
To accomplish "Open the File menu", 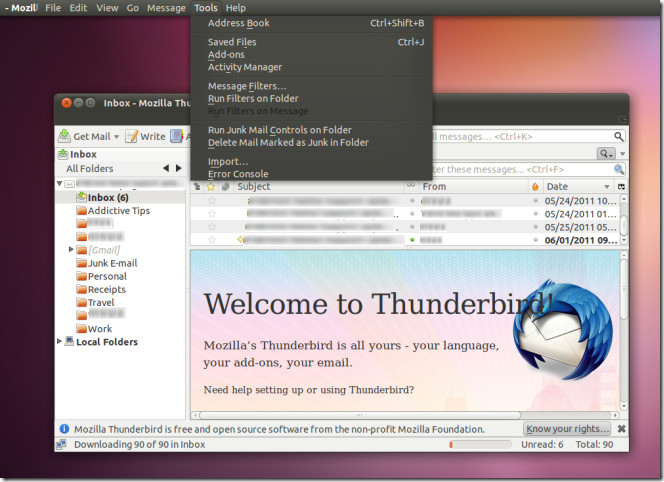I will (53, 8).
